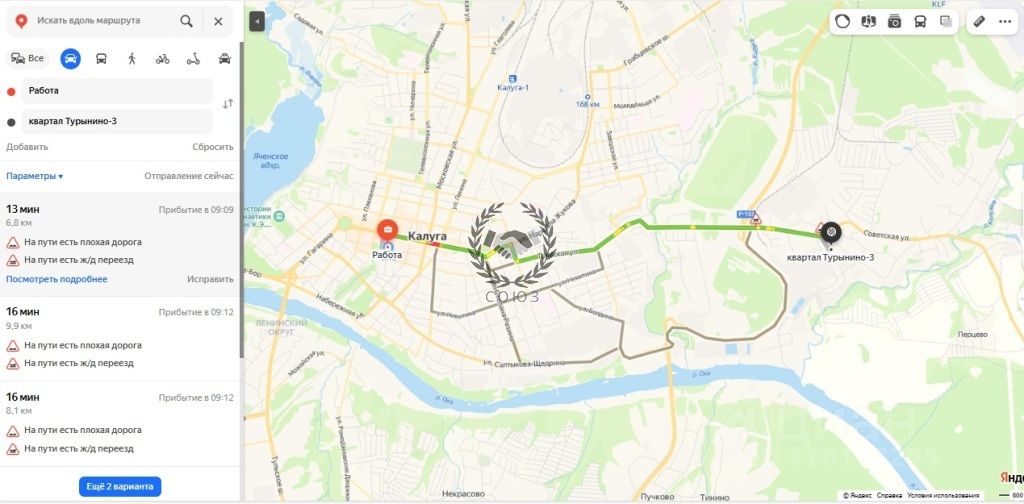1024x504 pixels.
Task: Toggle the public transport layer
Action: pos(920,22)
